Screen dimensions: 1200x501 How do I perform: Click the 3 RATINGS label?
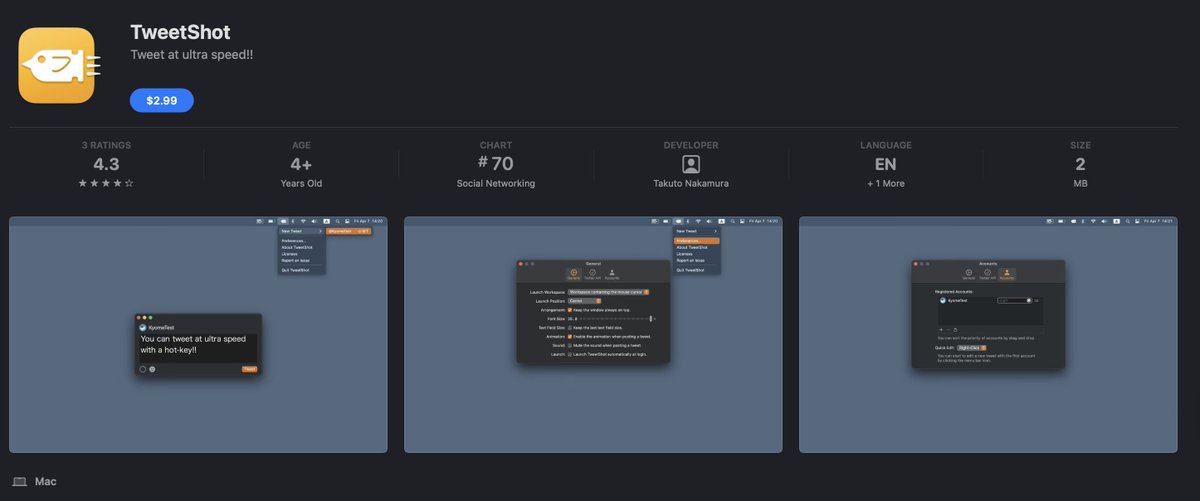[x=106, y=145]
